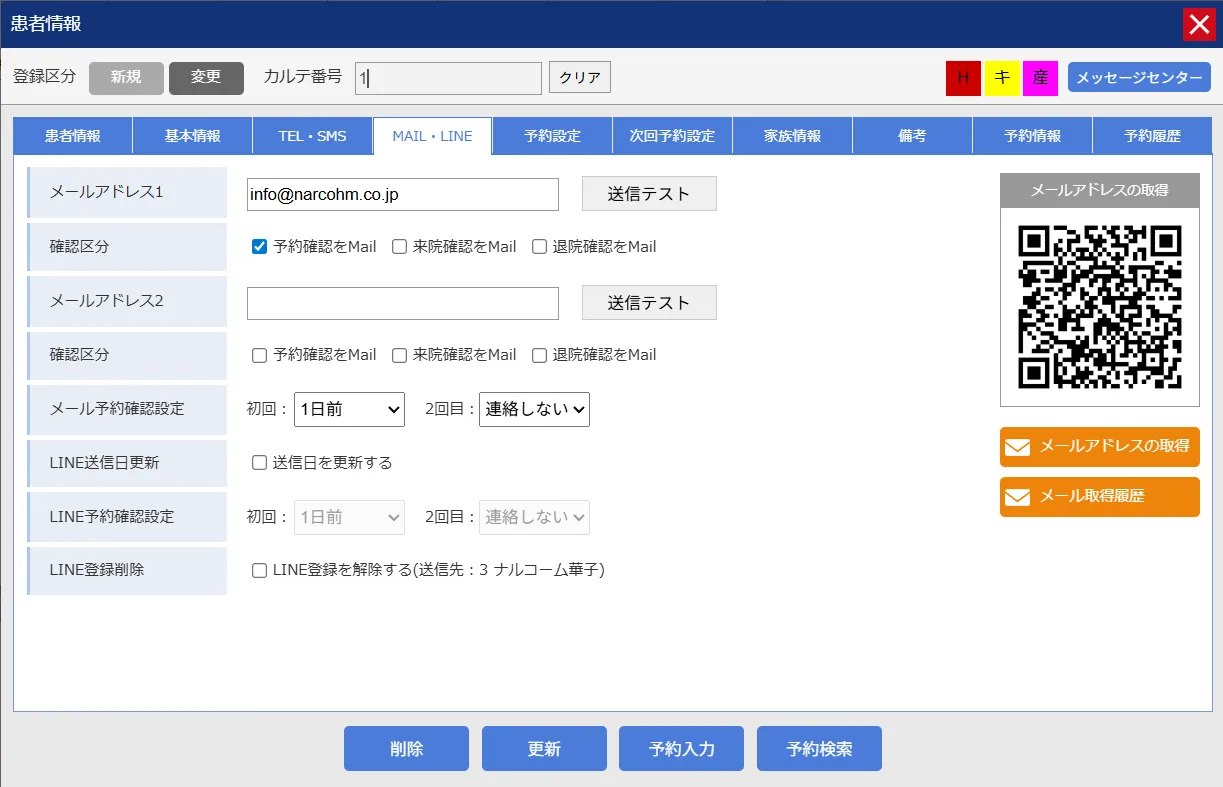Close the 患者情報 dialog with red X
This screenshot has height=787, width=1223.
(x=1198, y=24)
